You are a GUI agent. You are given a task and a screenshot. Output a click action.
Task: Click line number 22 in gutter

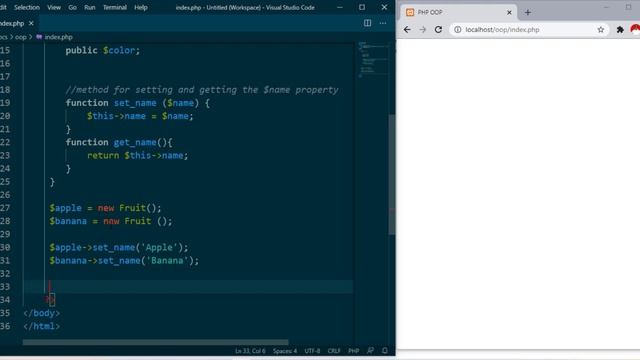5,142
